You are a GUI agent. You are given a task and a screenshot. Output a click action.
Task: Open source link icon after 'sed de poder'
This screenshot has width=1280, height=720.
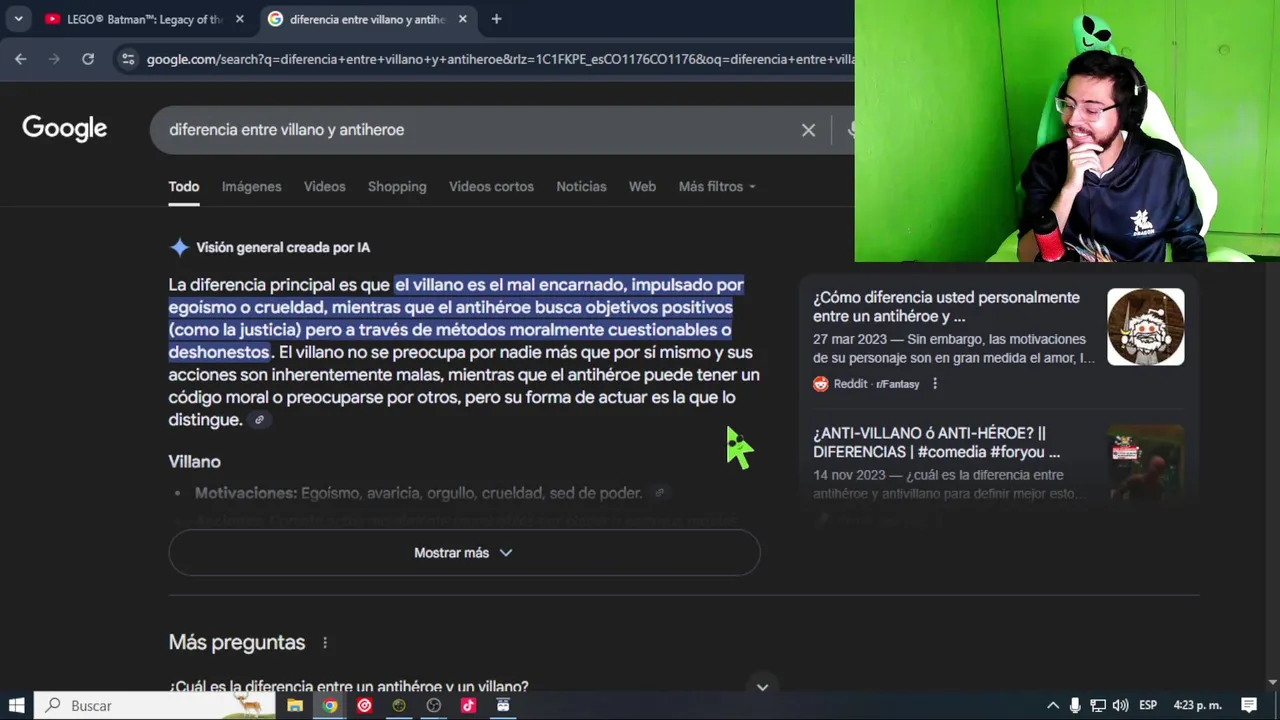pyautogui.click(x=659, y=493)
